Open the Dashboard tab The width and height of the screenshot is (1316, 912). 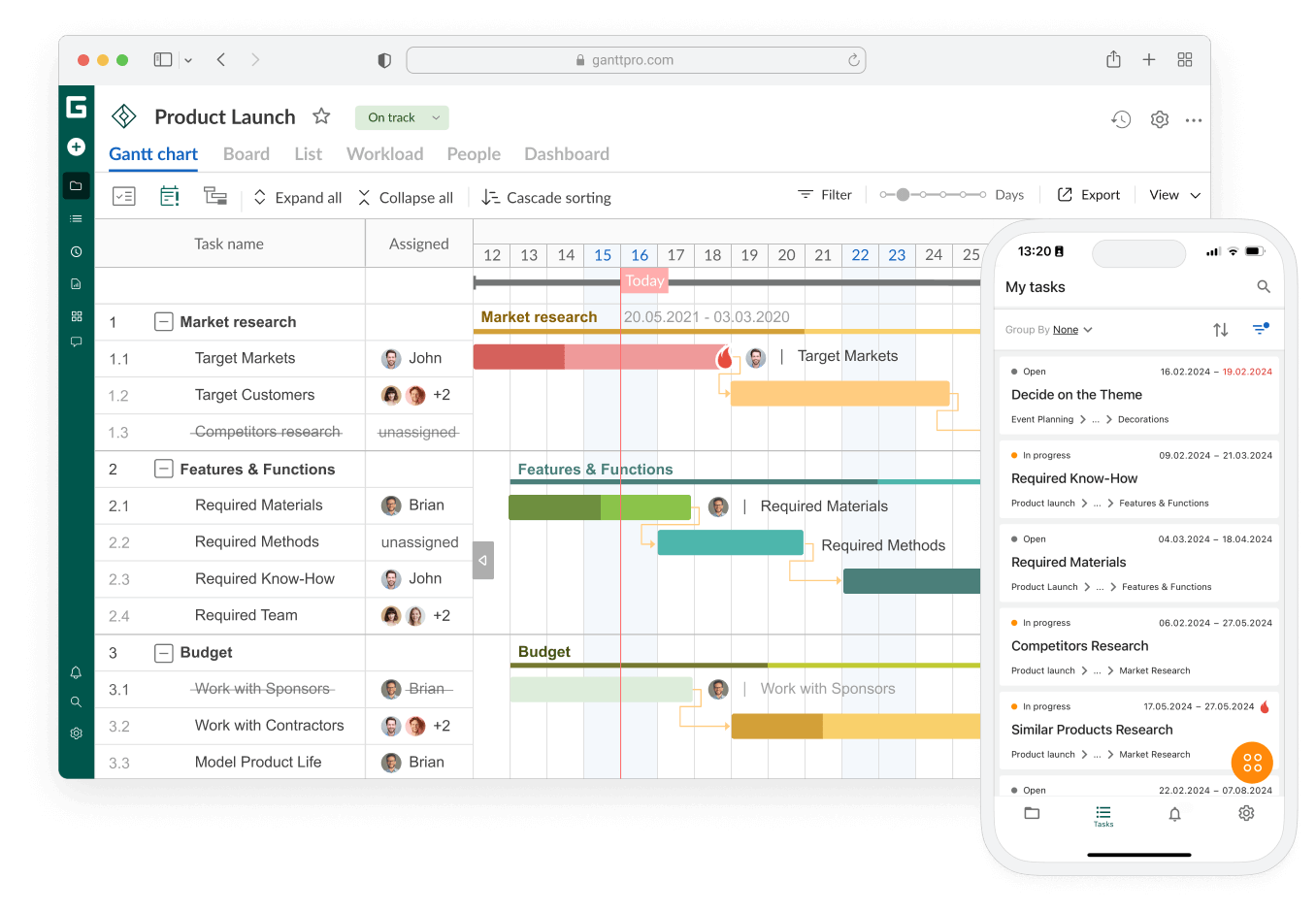567,153
